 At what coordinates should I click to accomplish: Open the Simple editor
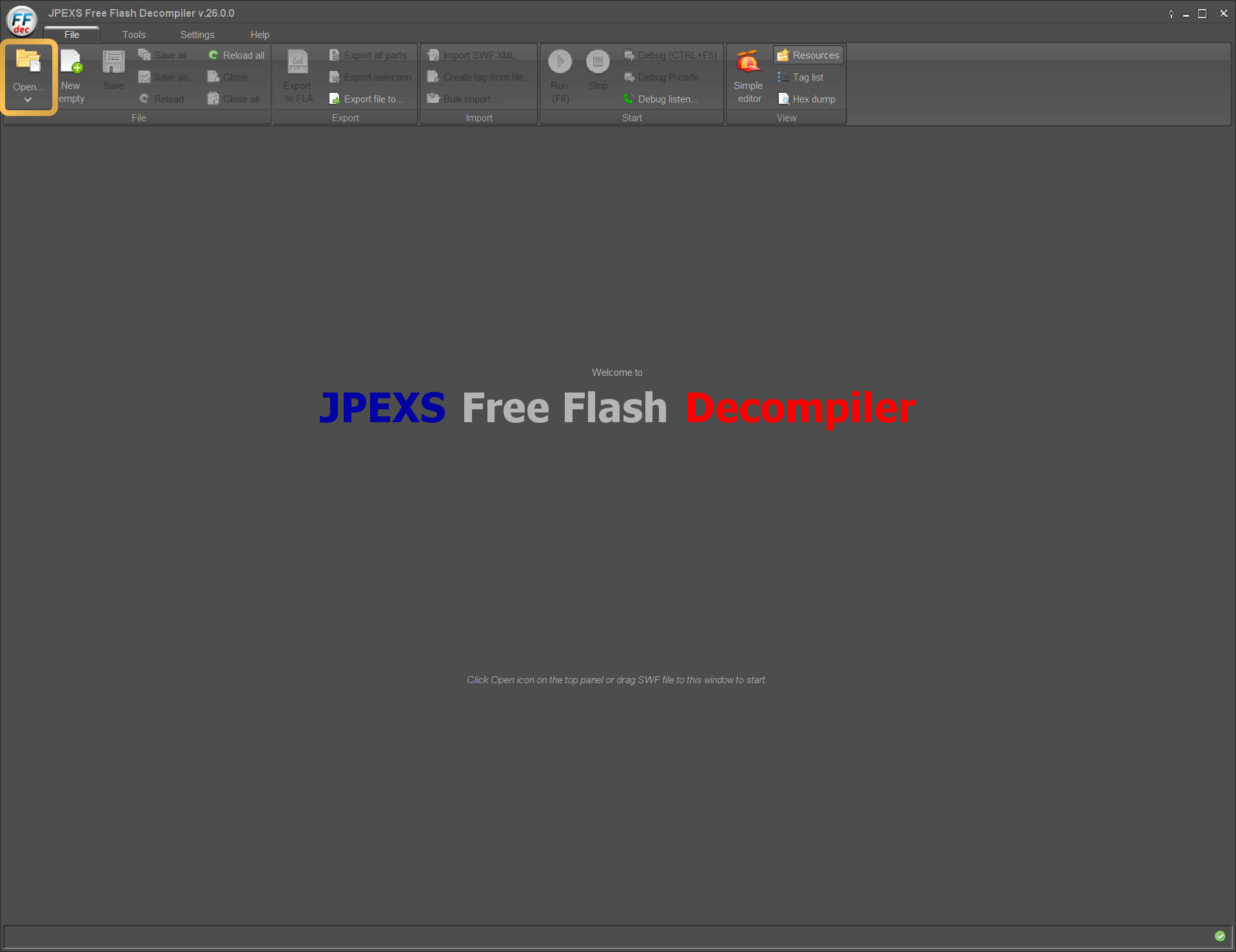(x=749, y=76)
